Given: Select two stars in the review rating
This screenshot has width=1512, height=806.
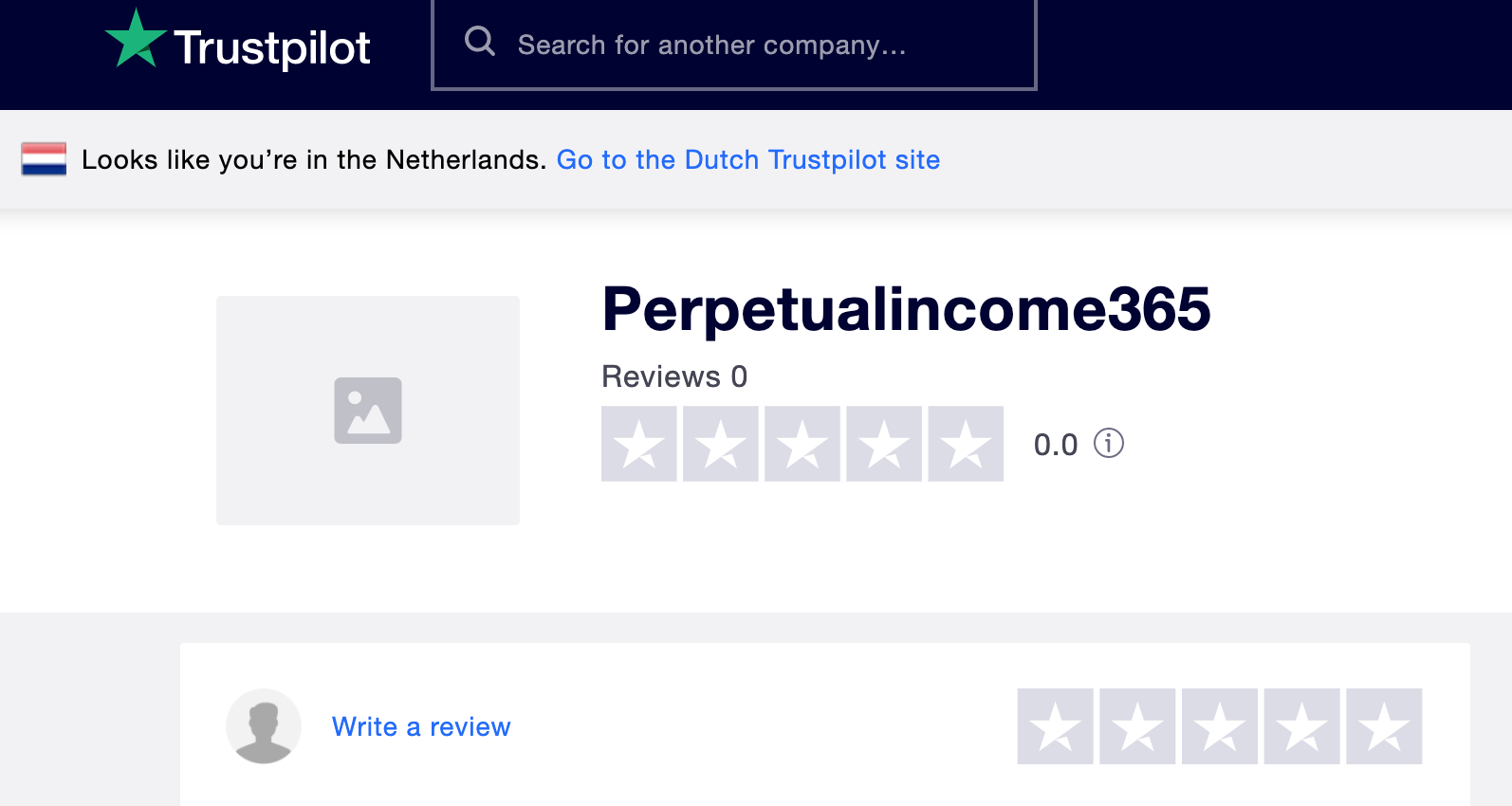Looking at the screenshot, I should point(1137,726).
